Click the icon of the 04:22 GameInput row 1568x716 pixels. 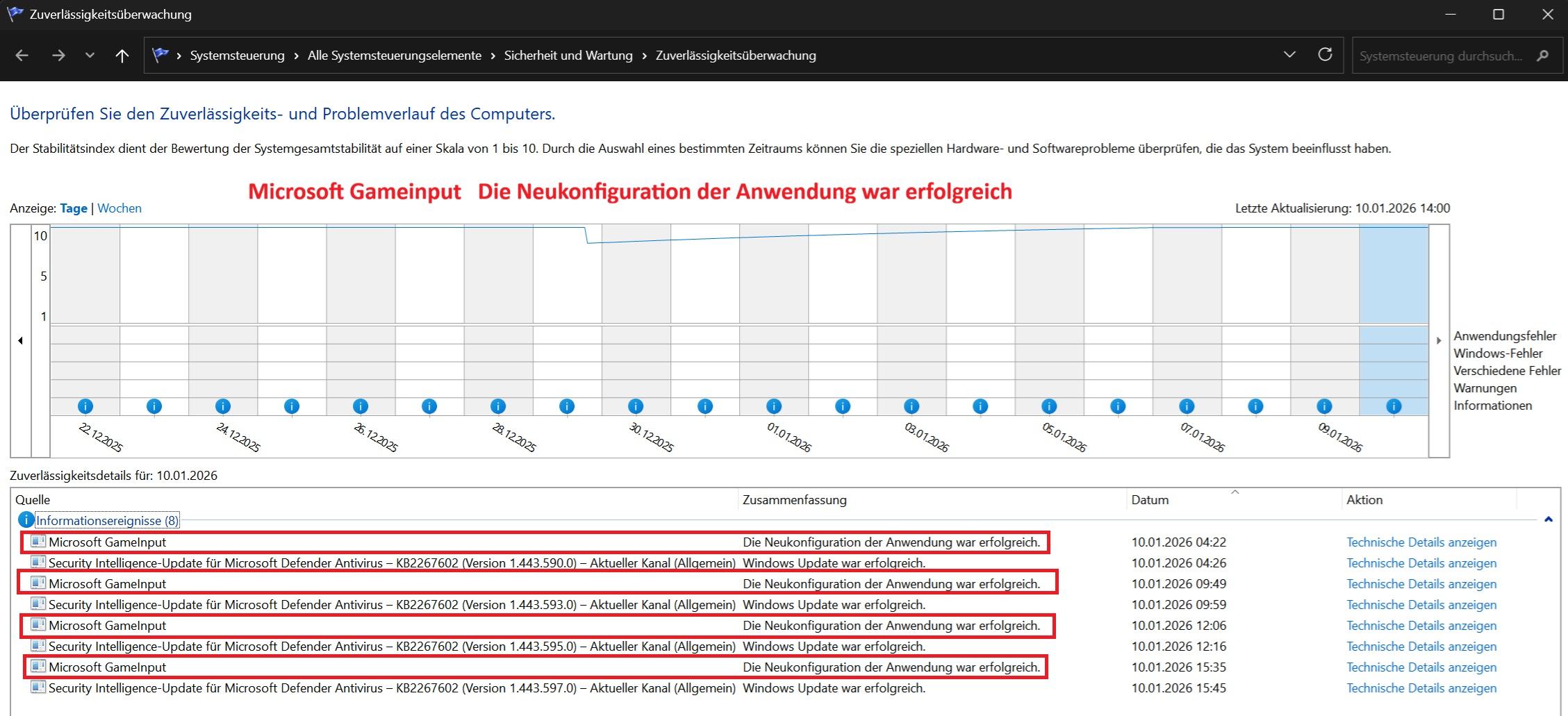pos(38,541)
